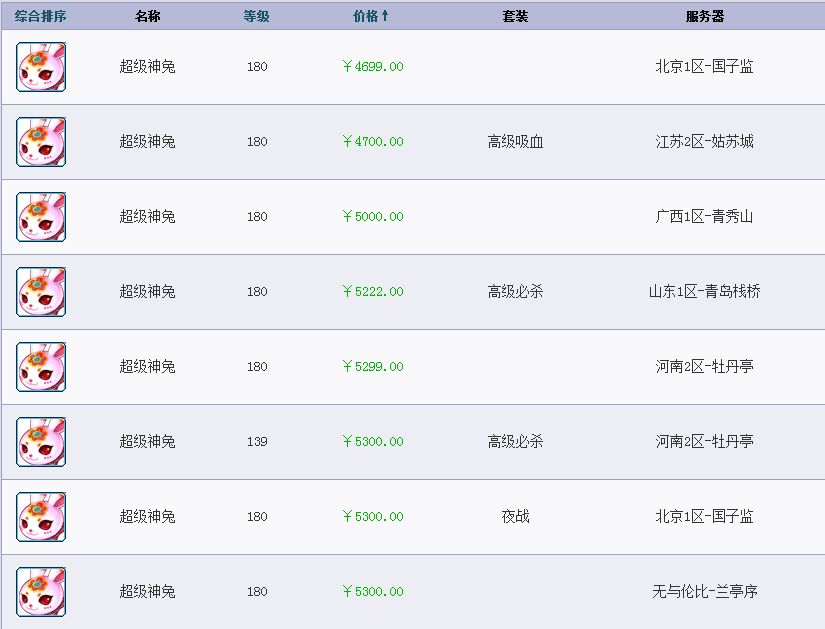Image resolution: width=825 pixels, height=629 pixels.
Task: Select price ¥5222.00 listing
Action: click(x=373, y=292)
